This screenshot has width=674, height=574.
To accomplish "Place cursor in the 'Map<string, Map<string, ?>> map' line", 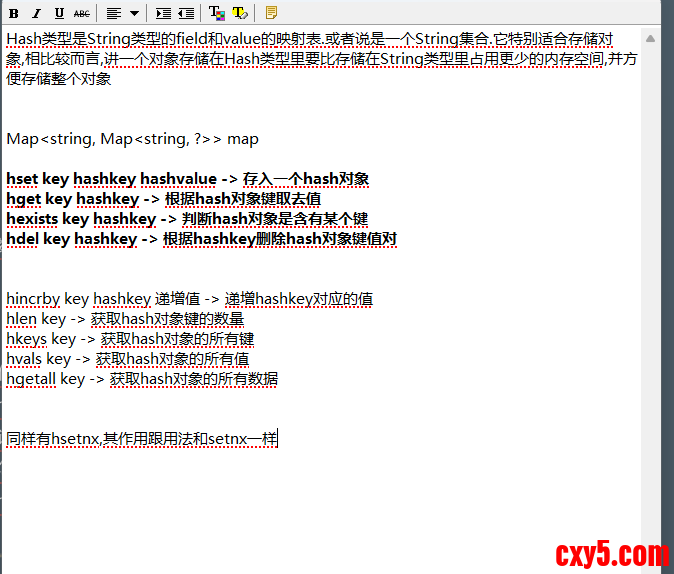I will (x=132, y=139).
